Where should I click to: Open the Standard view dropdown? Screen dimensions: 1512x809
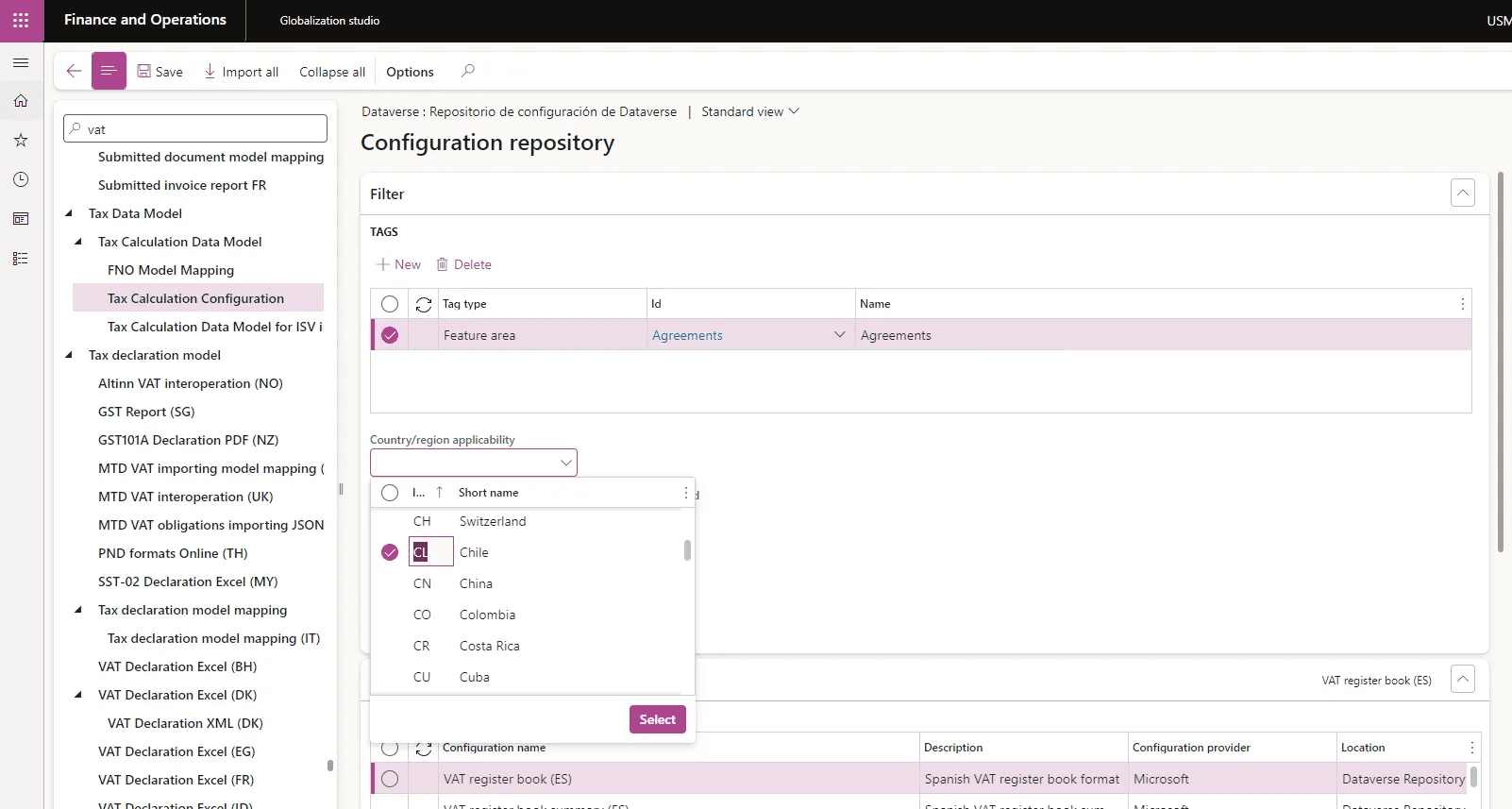tap(750, 111)
